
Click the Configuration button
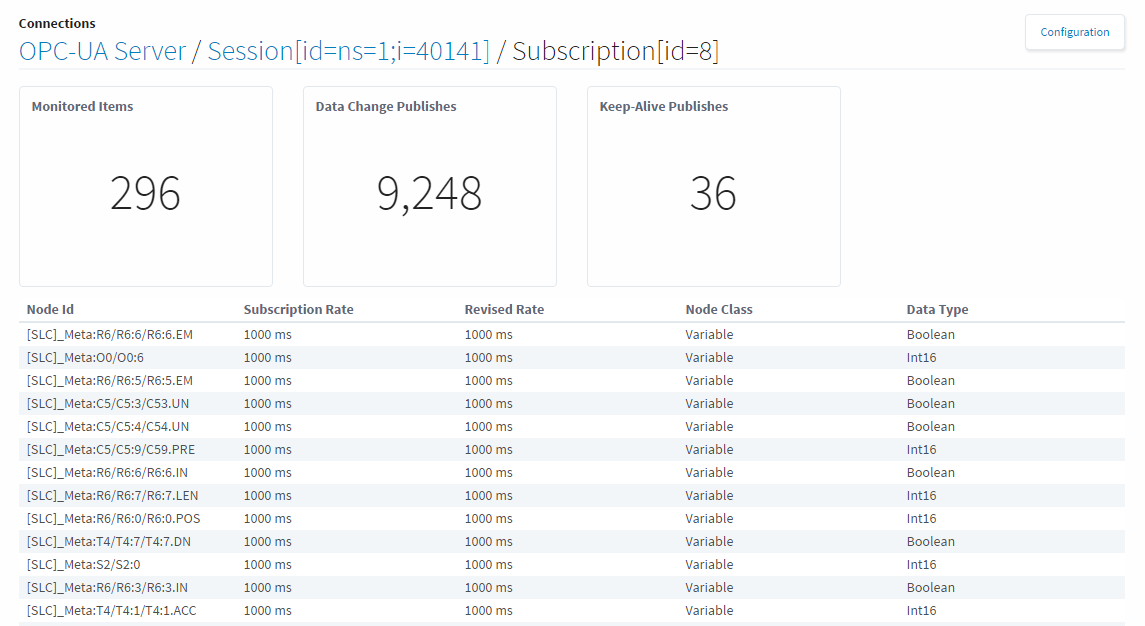(1074, 32)
